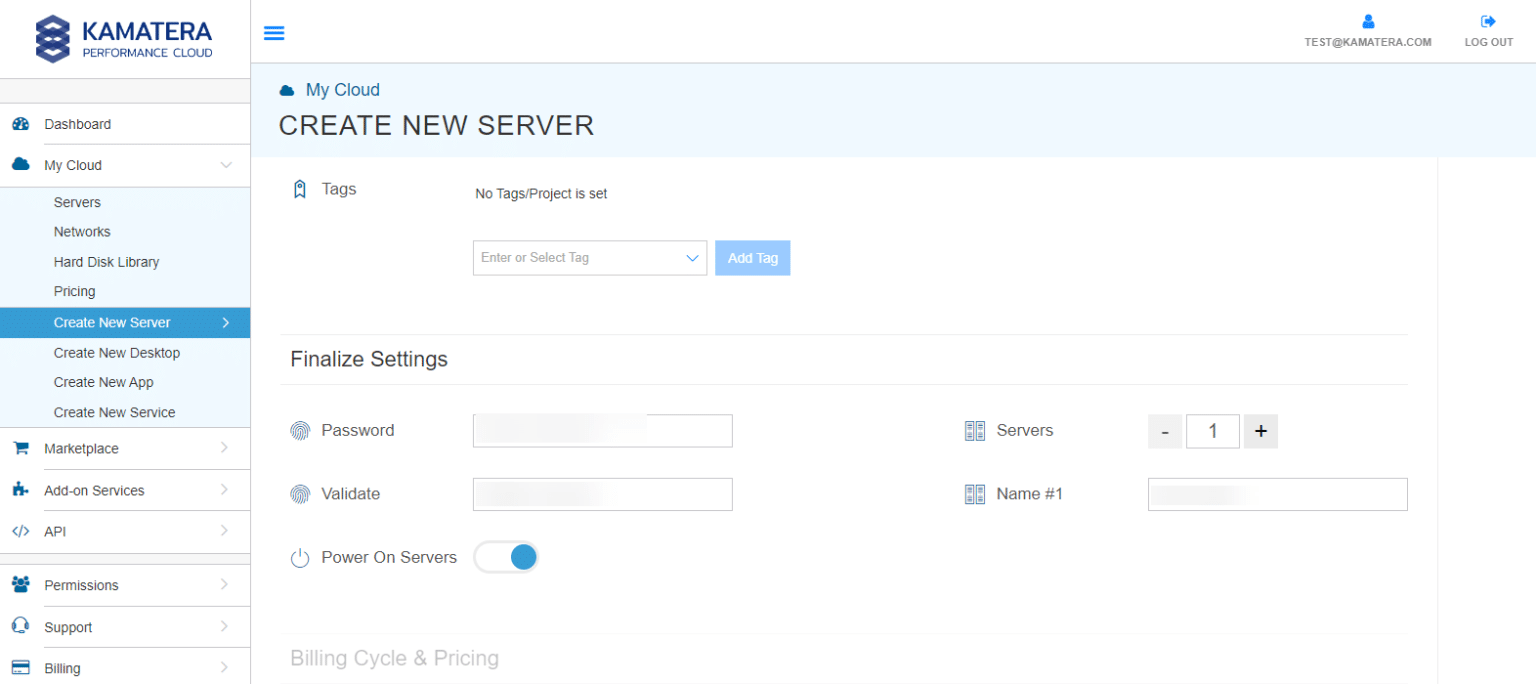This screenshot has width=1536, height=684.
Task: Toggle the Power On Servers switch
Action: 506,556
